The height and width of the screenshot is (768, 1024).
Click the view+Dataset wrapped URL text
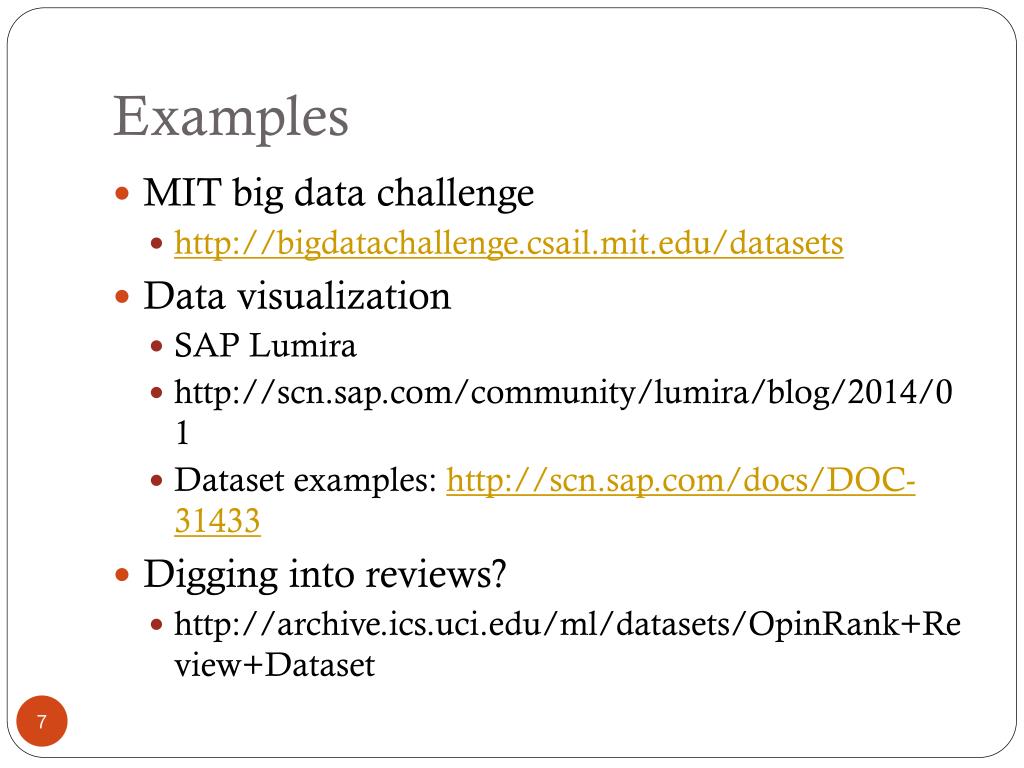tap(274, 665)
